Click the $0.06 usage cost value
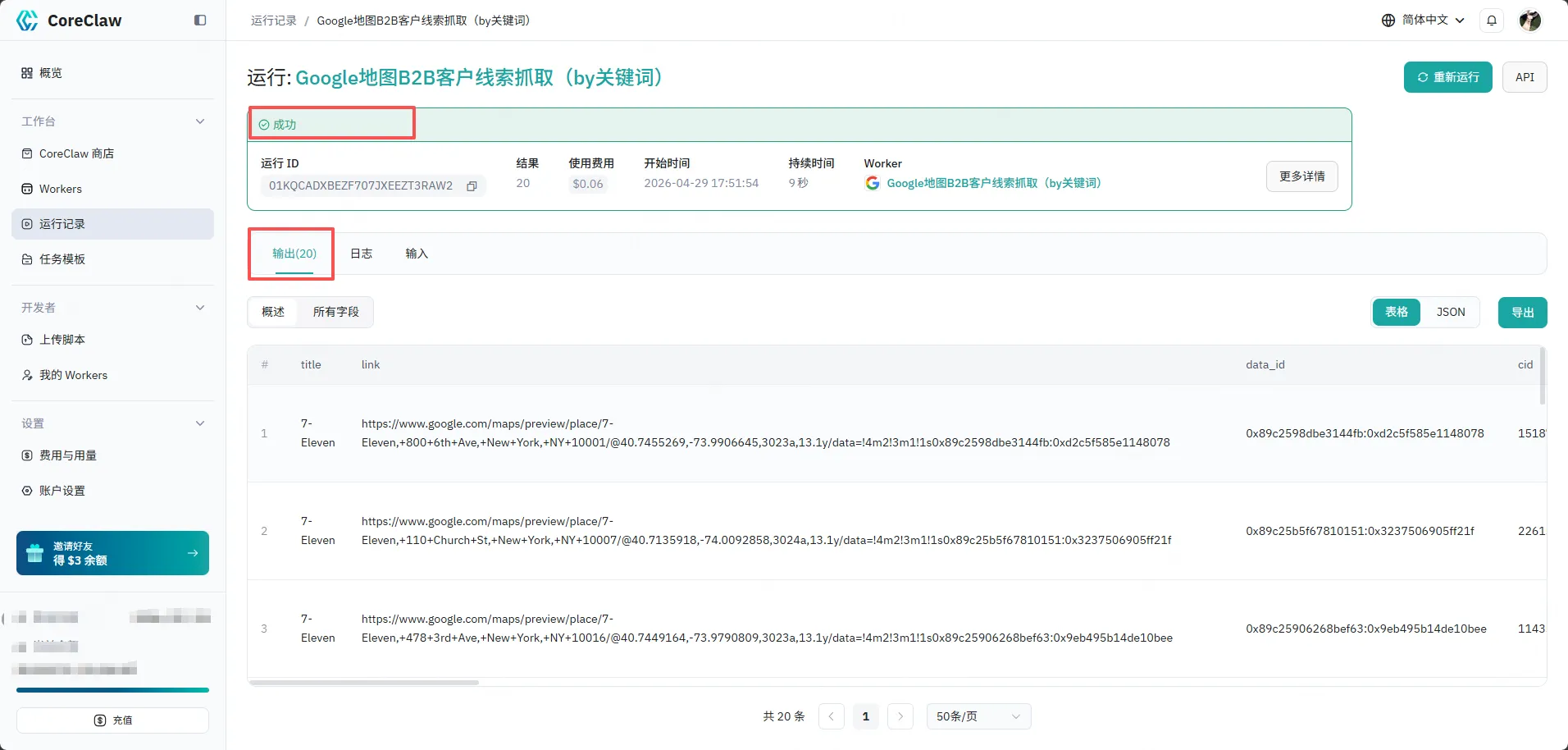 (588, 184)
